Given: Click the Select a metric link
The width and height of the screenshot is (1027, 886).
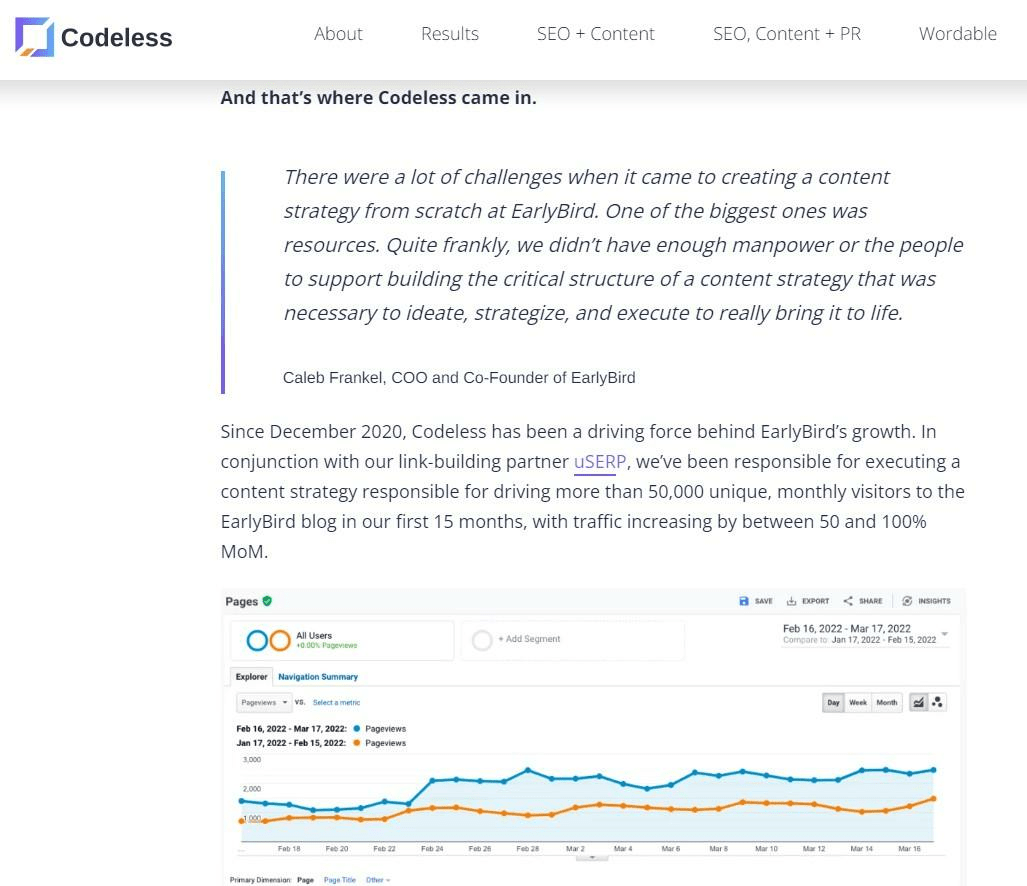Looking at the screenshot, I should point(336,703).
